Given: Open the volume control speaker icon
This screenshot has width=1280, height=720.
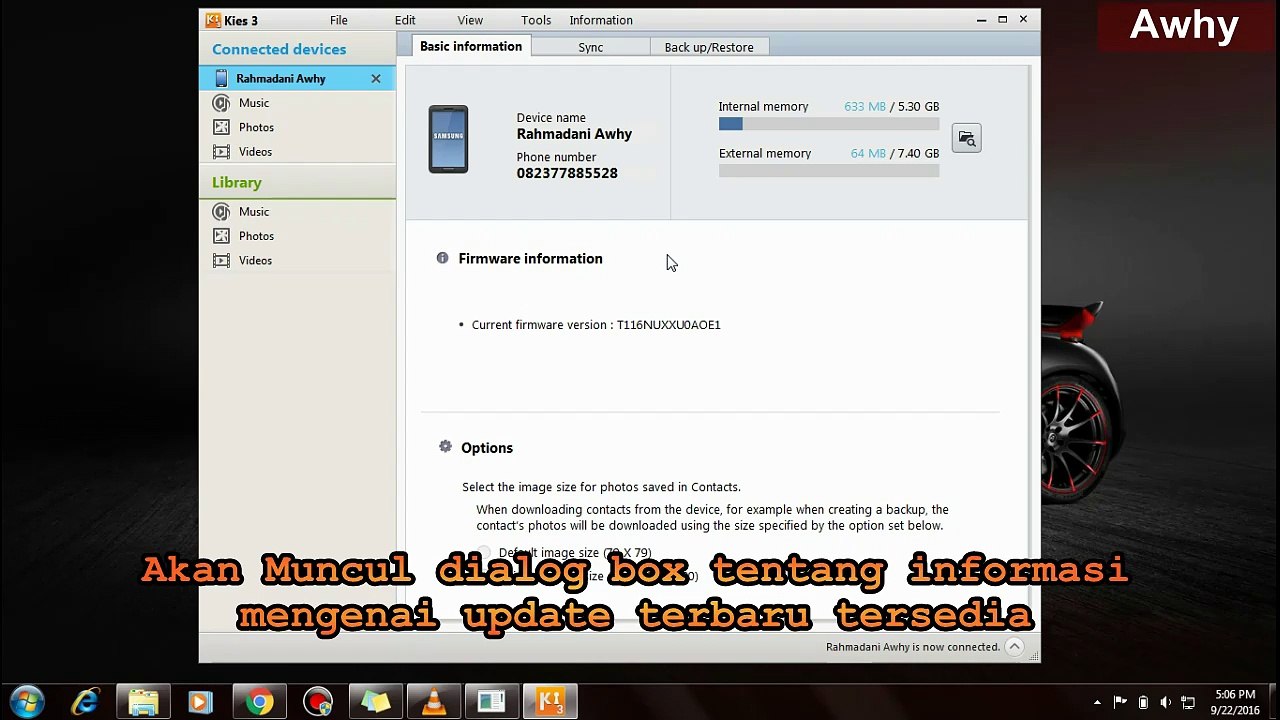Looking at the screenshot, I should click(x=1166, y=702).
